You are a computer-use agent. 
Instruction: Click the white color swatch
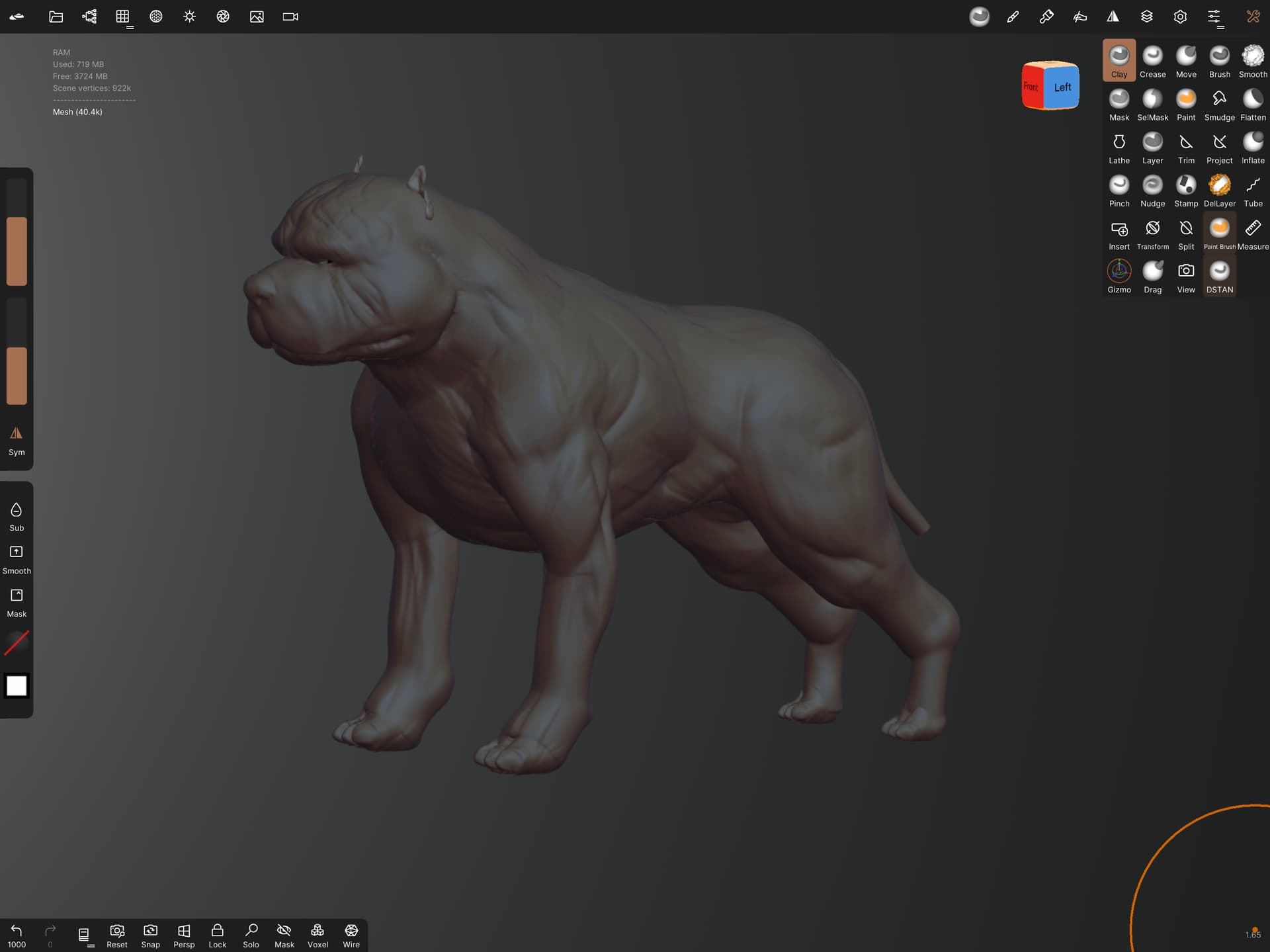click(17, 685)
